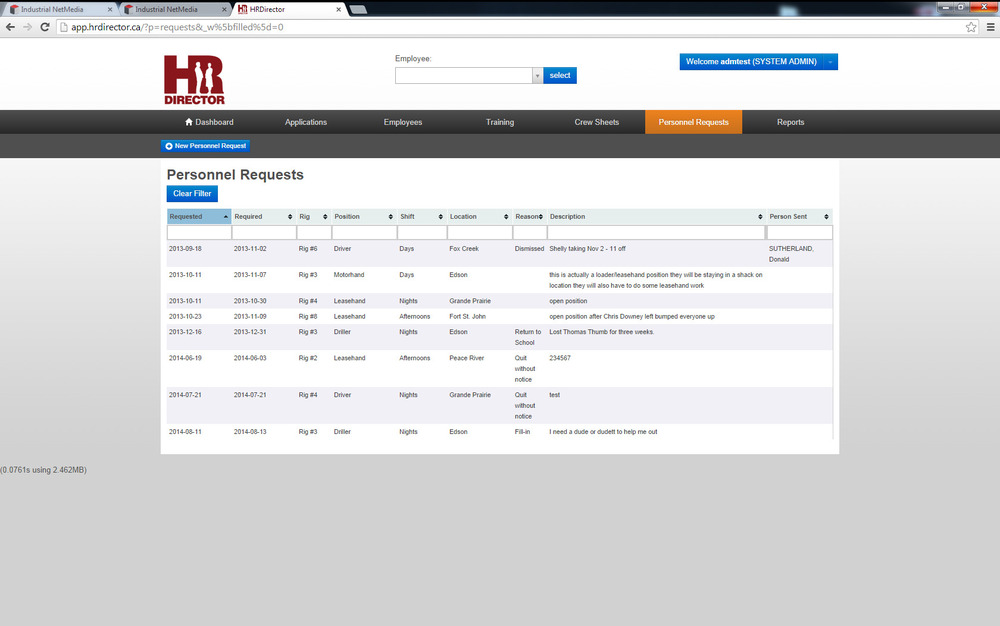The width and height of the screenshot is (1000, 626).
Task: Expand the Welcome admtest dropdown arrow
Action: [x=830, y=62]
